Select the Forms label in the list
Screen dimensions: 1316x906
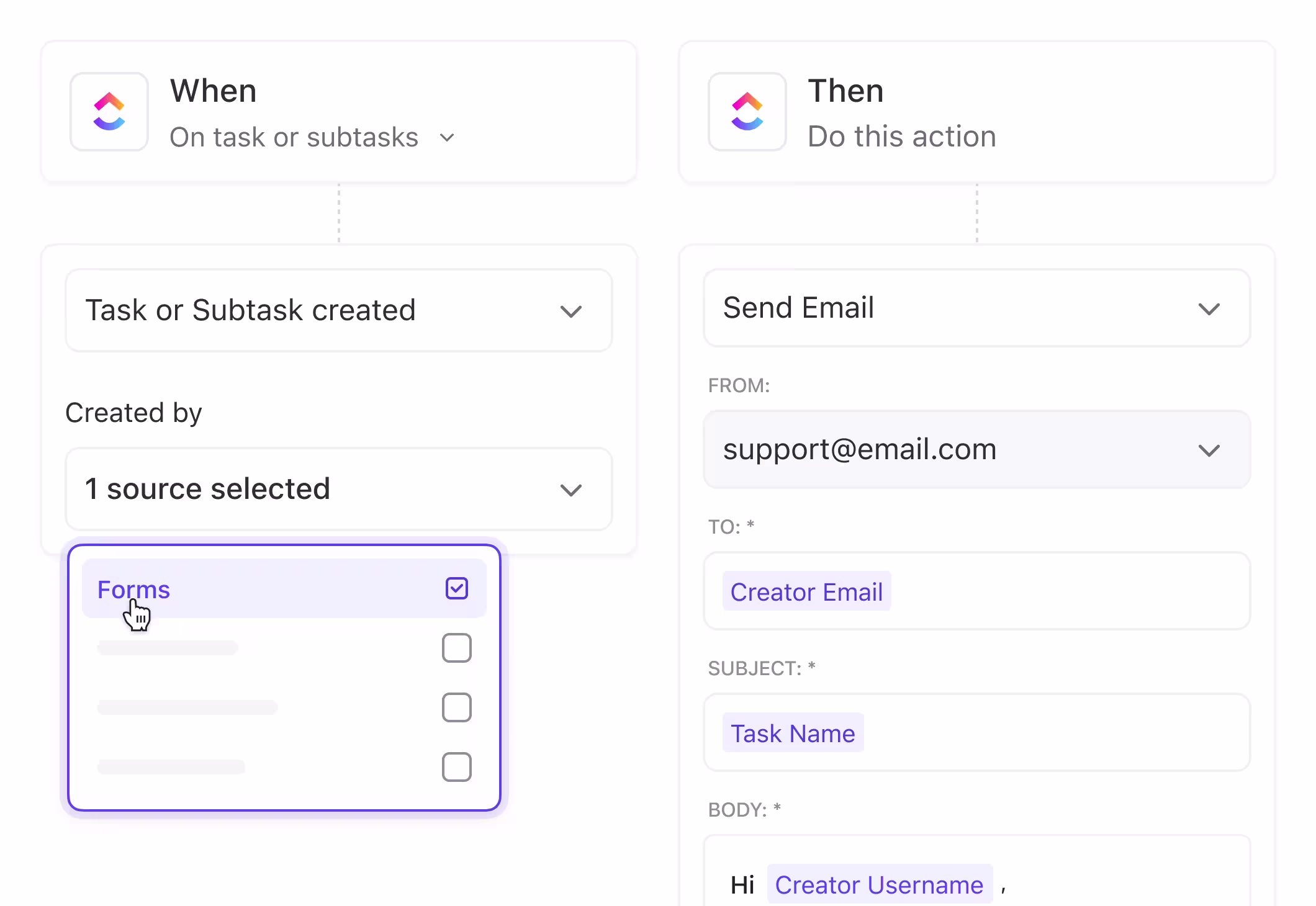point(134,590)
